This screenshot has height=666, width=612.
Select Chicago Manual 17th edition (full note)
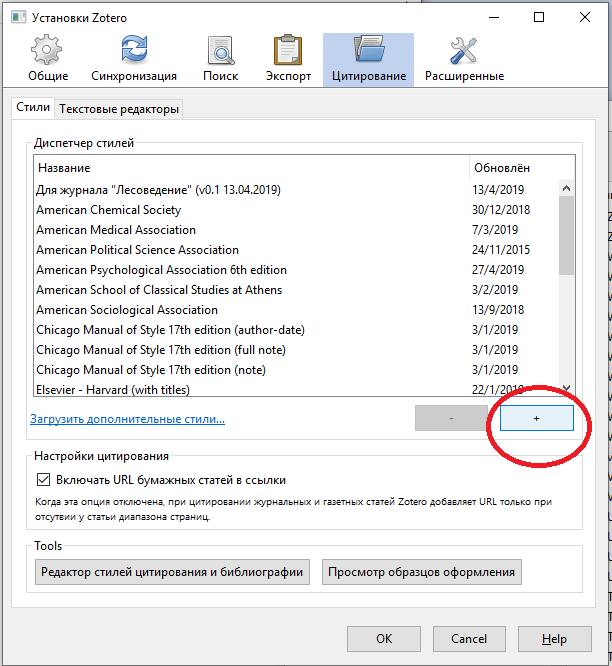click(296, 350)
